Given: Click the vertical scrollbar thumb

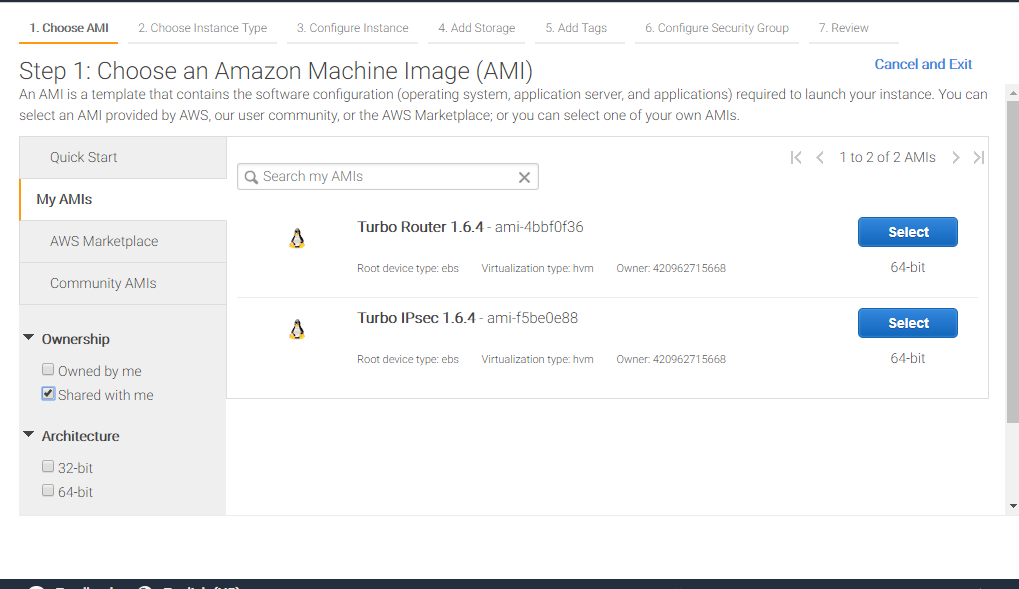Looking at the screenshot, I should [1013, 261].
